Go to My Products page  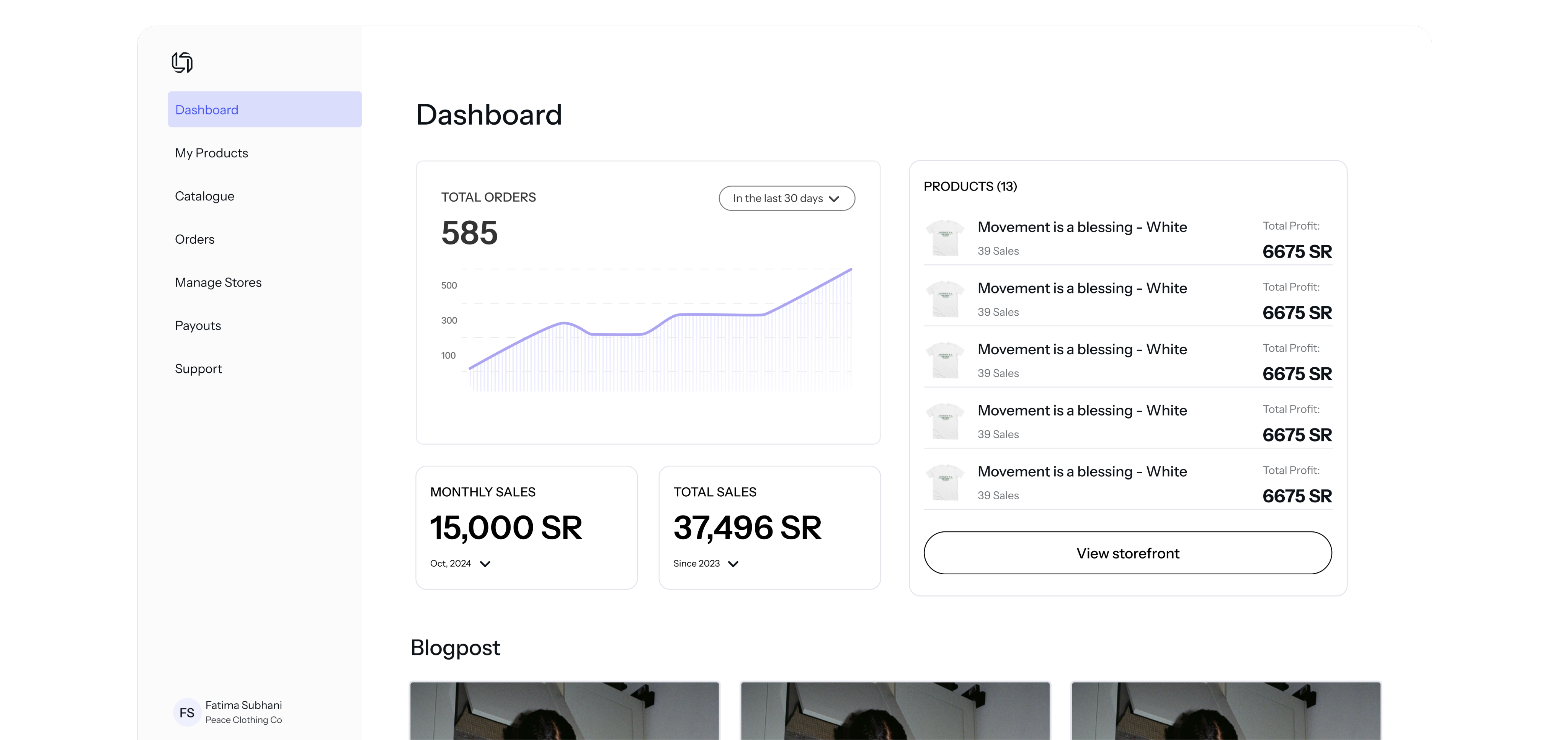(211, 153)
